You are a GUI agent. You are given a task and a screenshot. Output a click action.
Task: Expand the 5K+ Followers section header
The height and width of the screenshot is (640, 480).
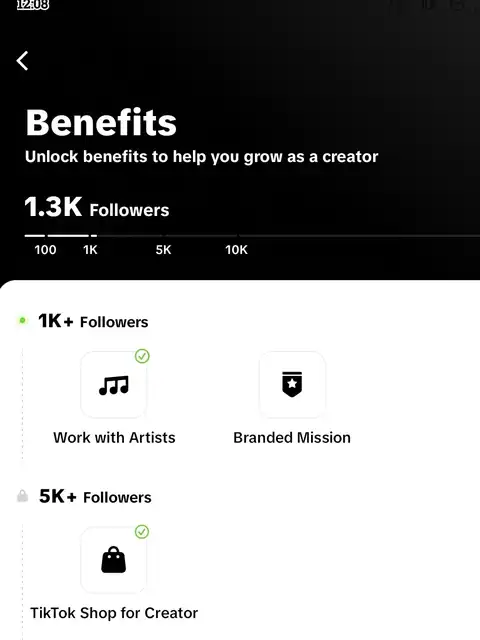[x=95, y=497]
